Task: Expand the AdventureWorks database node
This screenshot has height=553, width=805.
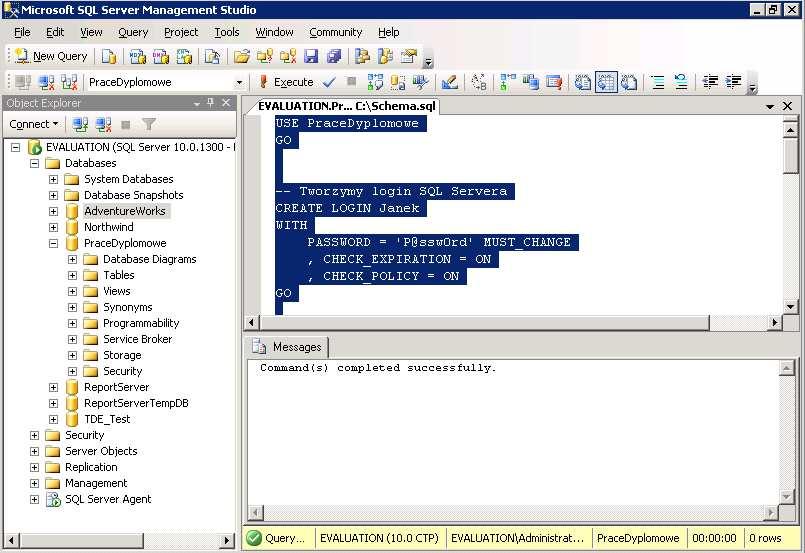Action: (x=53, y=212)
